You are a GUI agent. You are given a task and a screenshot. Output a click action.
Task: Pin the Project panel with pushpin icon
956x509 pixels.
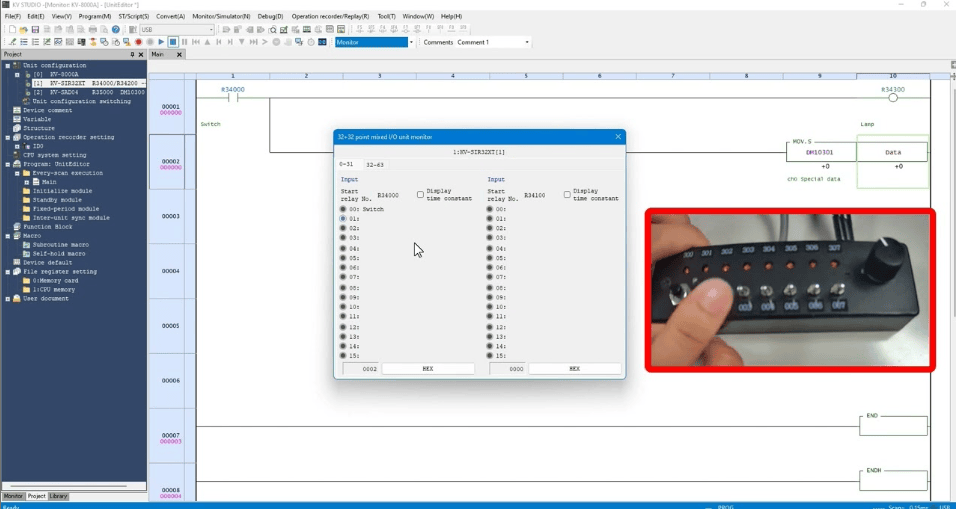132,54
